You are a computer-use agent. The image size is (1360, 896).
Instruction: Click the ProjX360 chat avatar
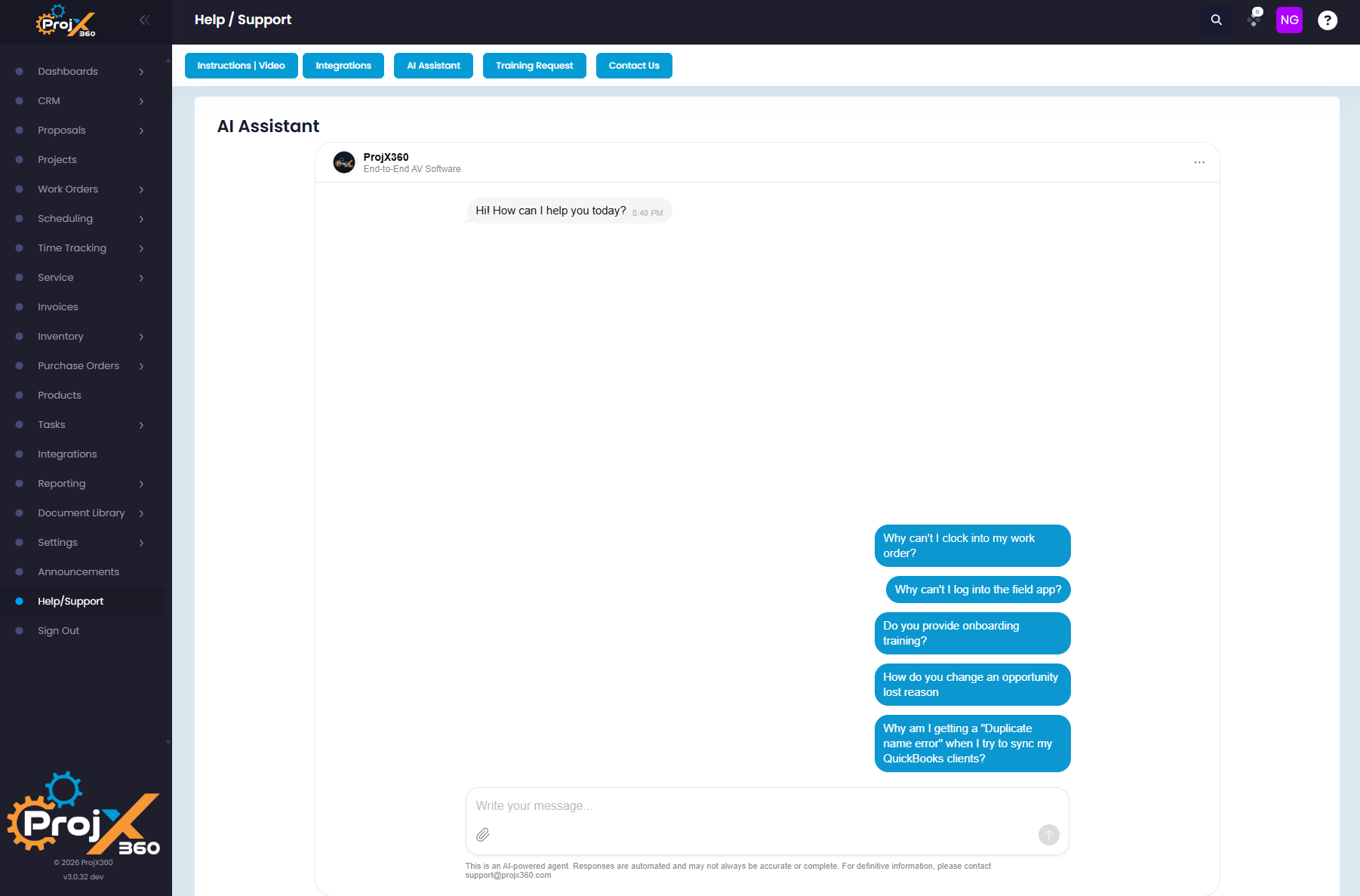pyautogui.click(x=344, y=162)
